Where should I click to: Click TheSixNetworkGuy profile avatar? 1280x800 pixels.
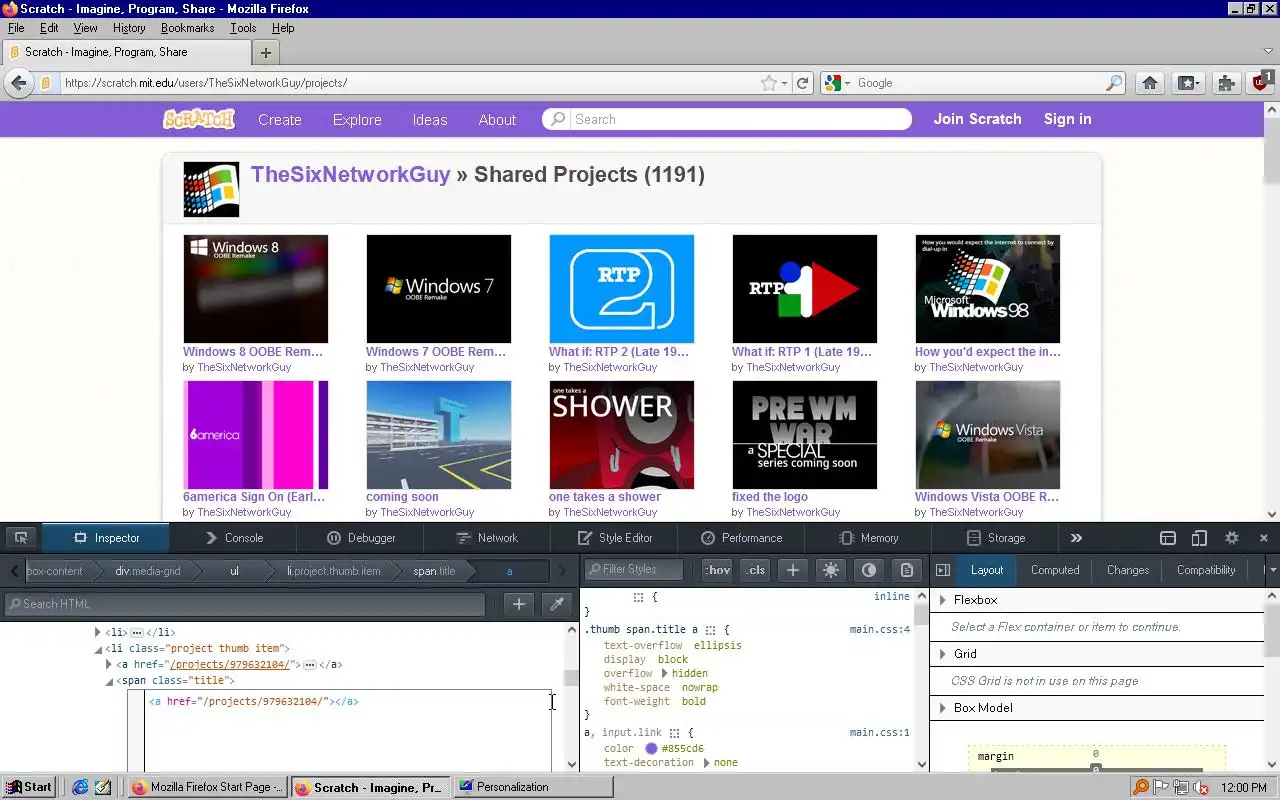point(211,189)
